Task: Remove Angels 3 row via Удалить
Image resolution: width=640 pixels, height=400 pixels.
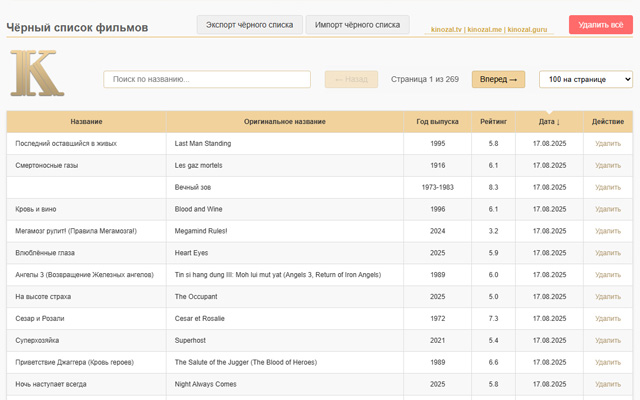Action: pos(608,275)
